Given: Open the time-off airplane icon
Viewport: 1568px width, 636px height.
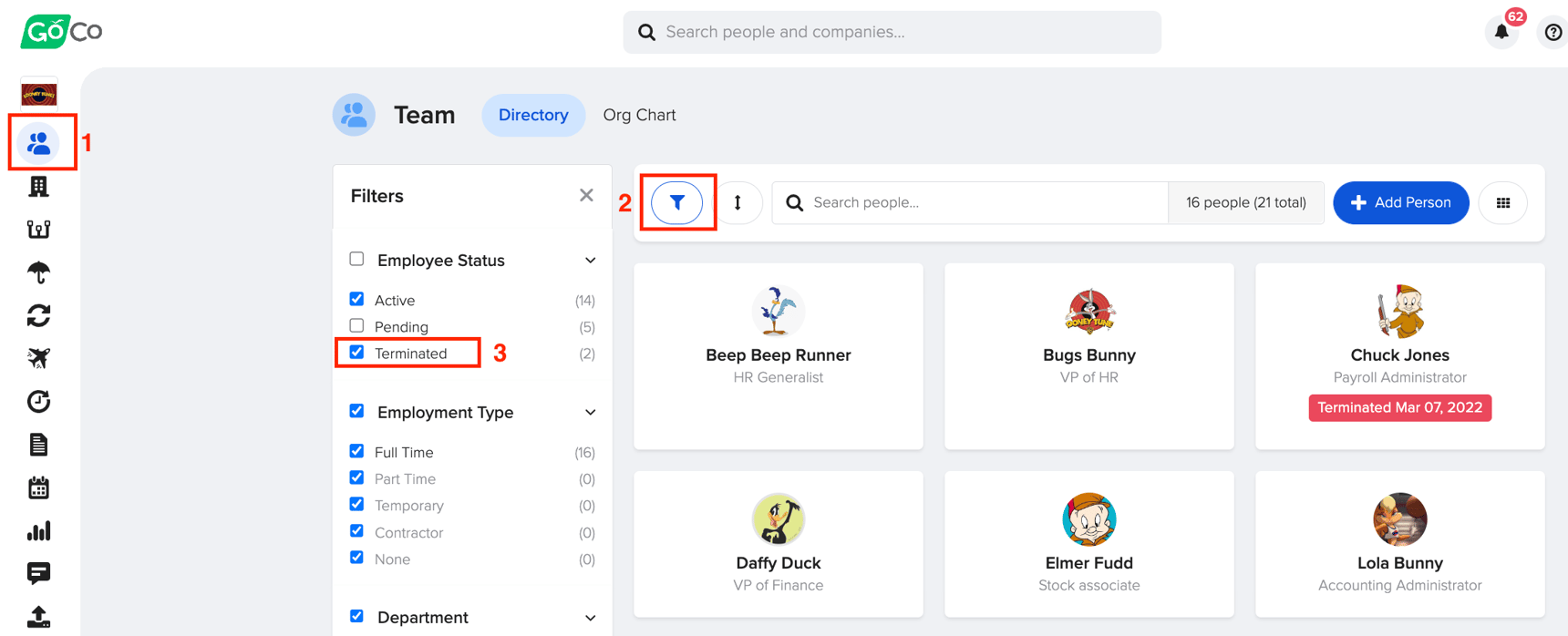Looking at the screenshot, I should (38, 358).
